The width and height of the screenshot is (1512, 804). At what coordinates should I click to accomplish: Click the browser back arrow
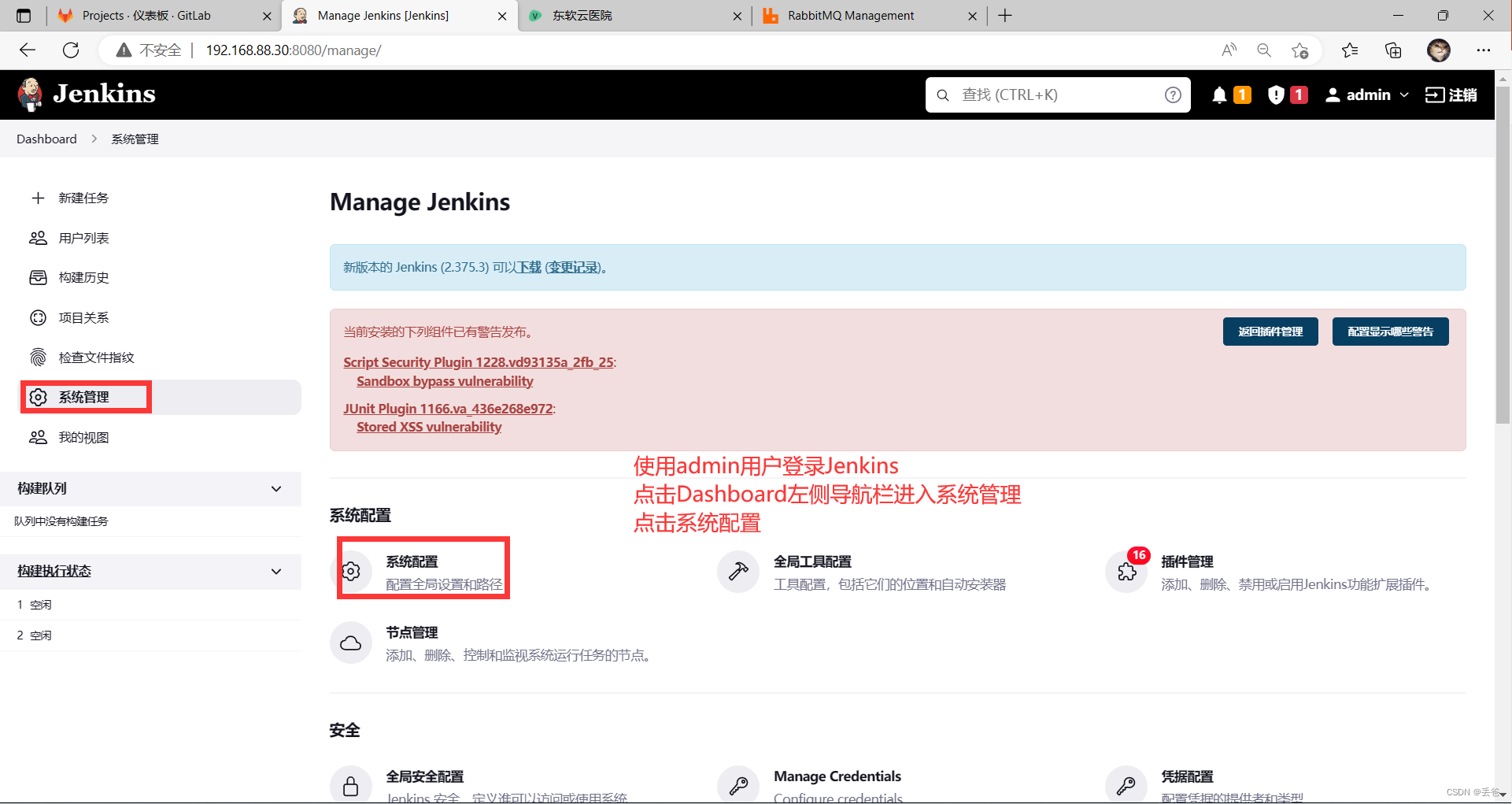(x=28, y=50)
